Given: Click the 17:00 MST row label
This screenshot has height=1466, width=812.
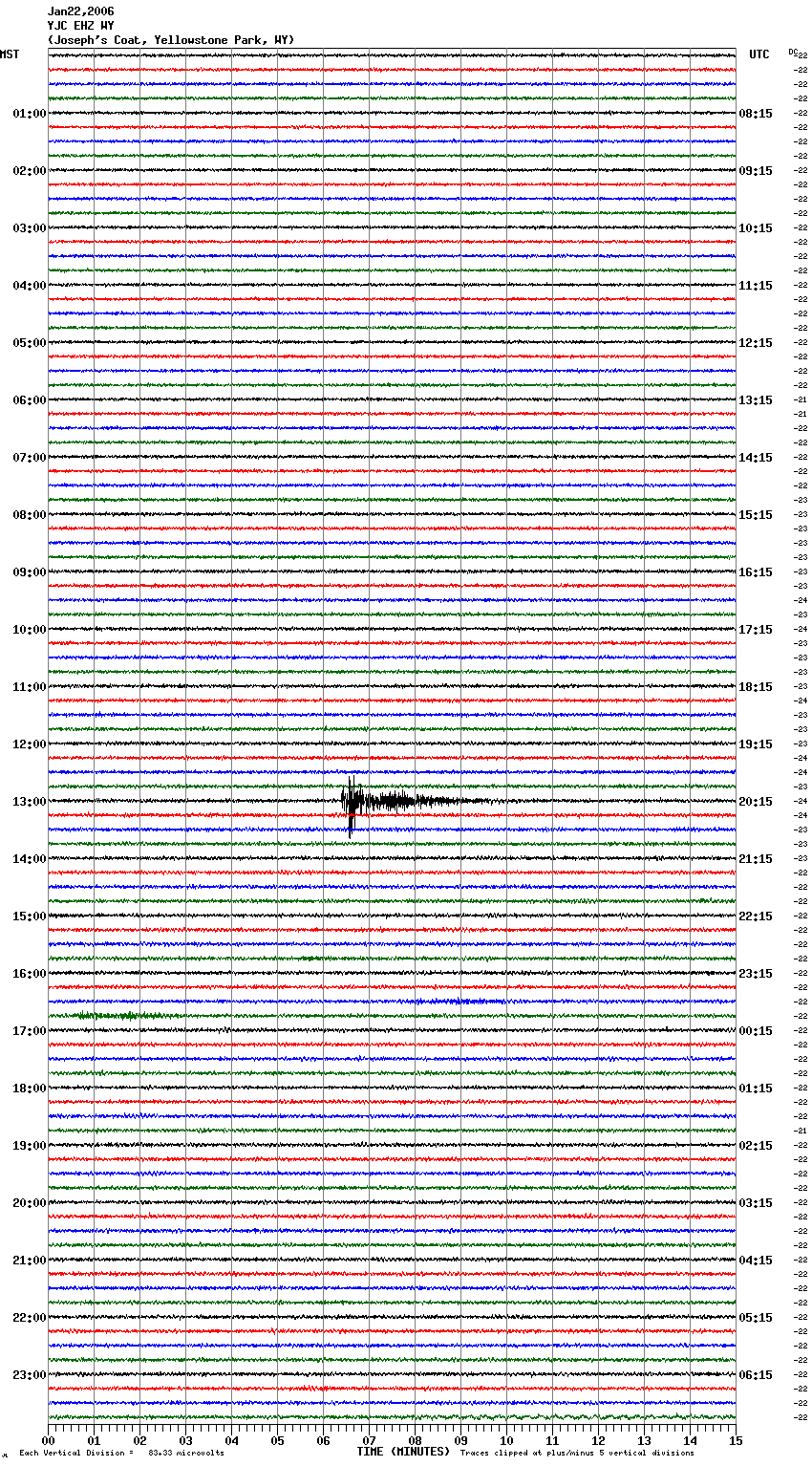Looking at the screenshot, I should tap(29, 1031).
